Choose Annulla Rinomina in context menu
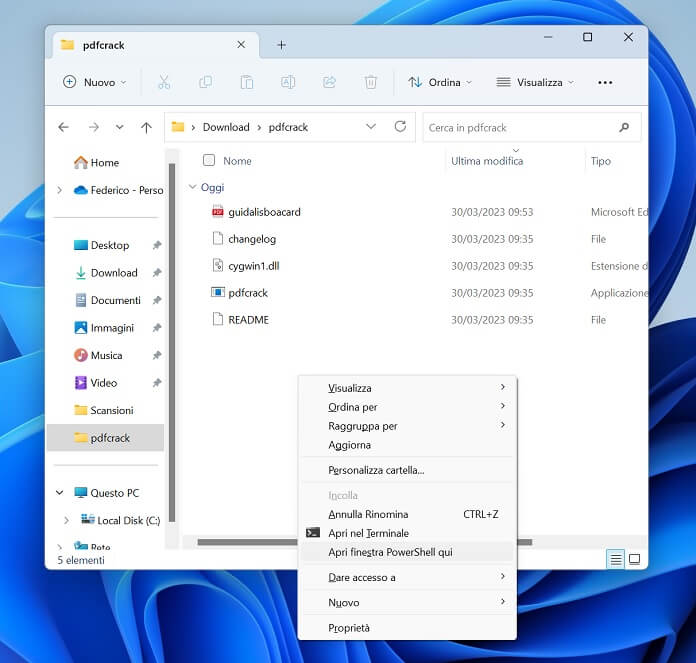696x663 pixels. point(407,514)
